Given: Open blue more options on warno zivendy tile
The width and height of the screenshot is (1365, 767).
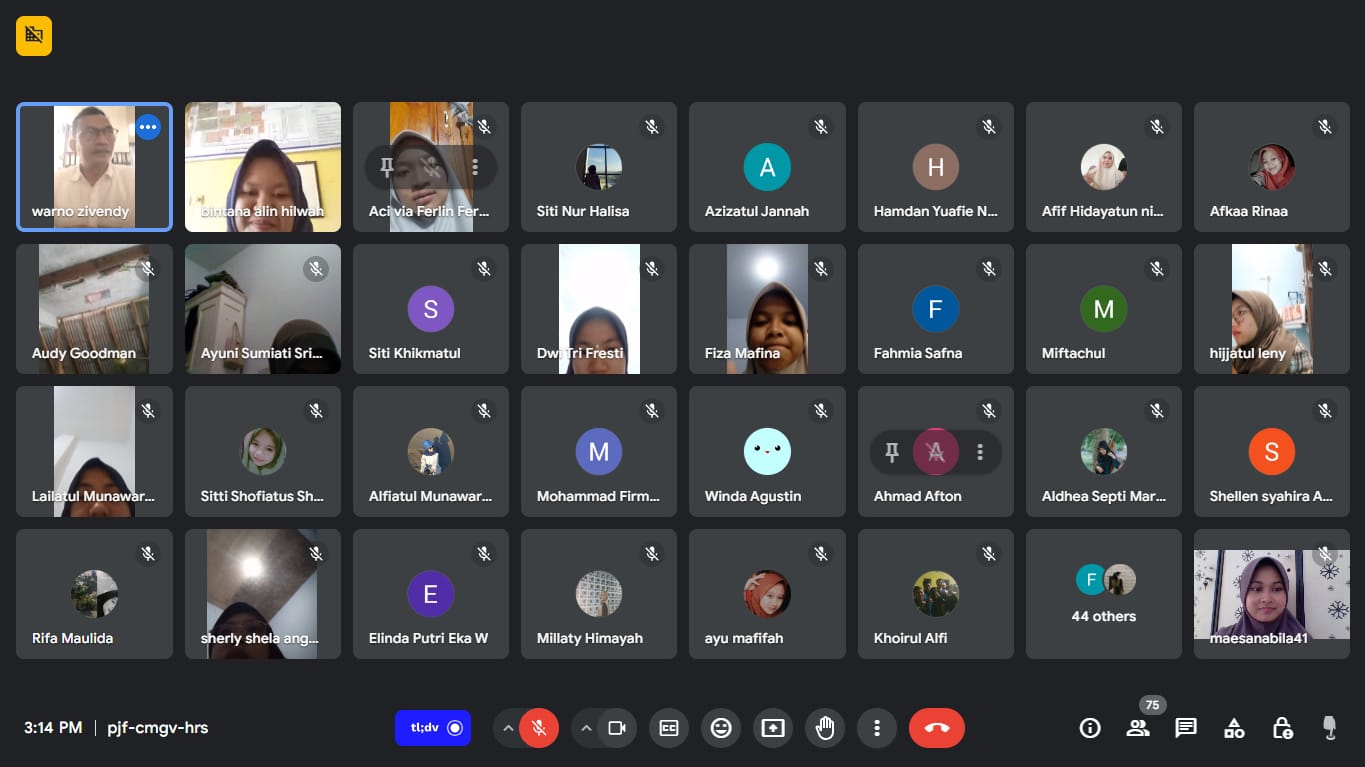Looking at the screenshot, I should [x=148, y=127].
